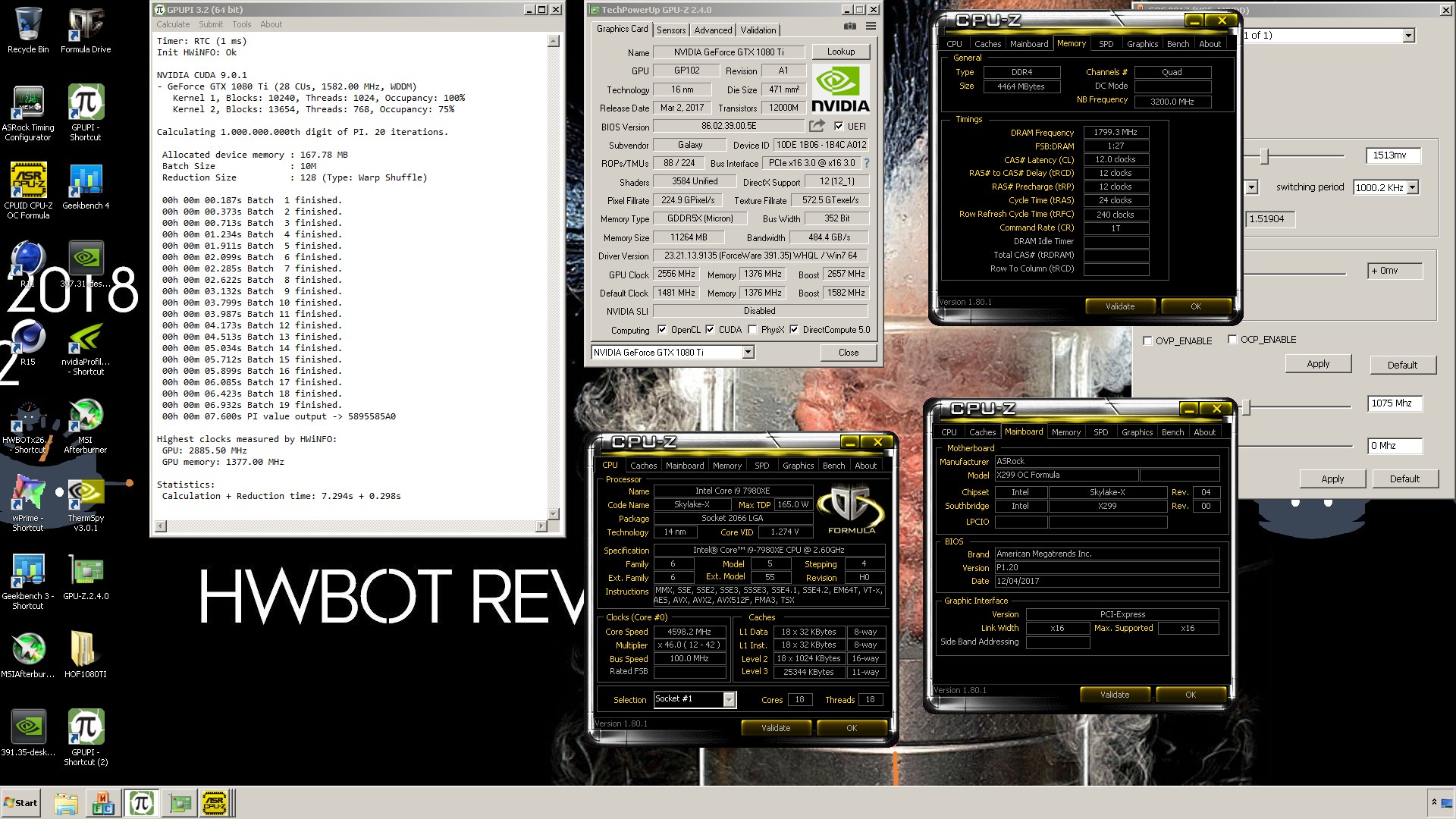This screenshot has height=819, width=1456.
Task: Open 391.35-desktop driver installer icon
Action: pyautogui.click(x=28, y=734)
